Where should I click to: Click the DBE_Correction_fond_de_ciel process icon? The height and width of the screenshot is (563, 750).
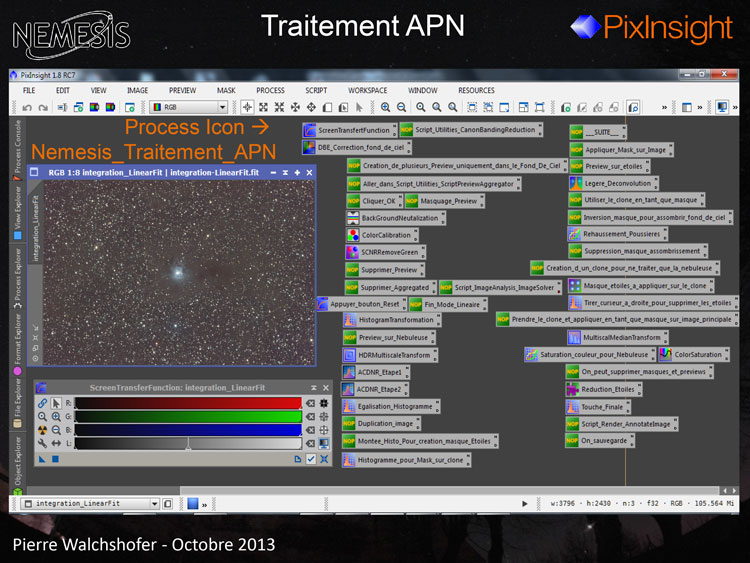tap(356, 147)
